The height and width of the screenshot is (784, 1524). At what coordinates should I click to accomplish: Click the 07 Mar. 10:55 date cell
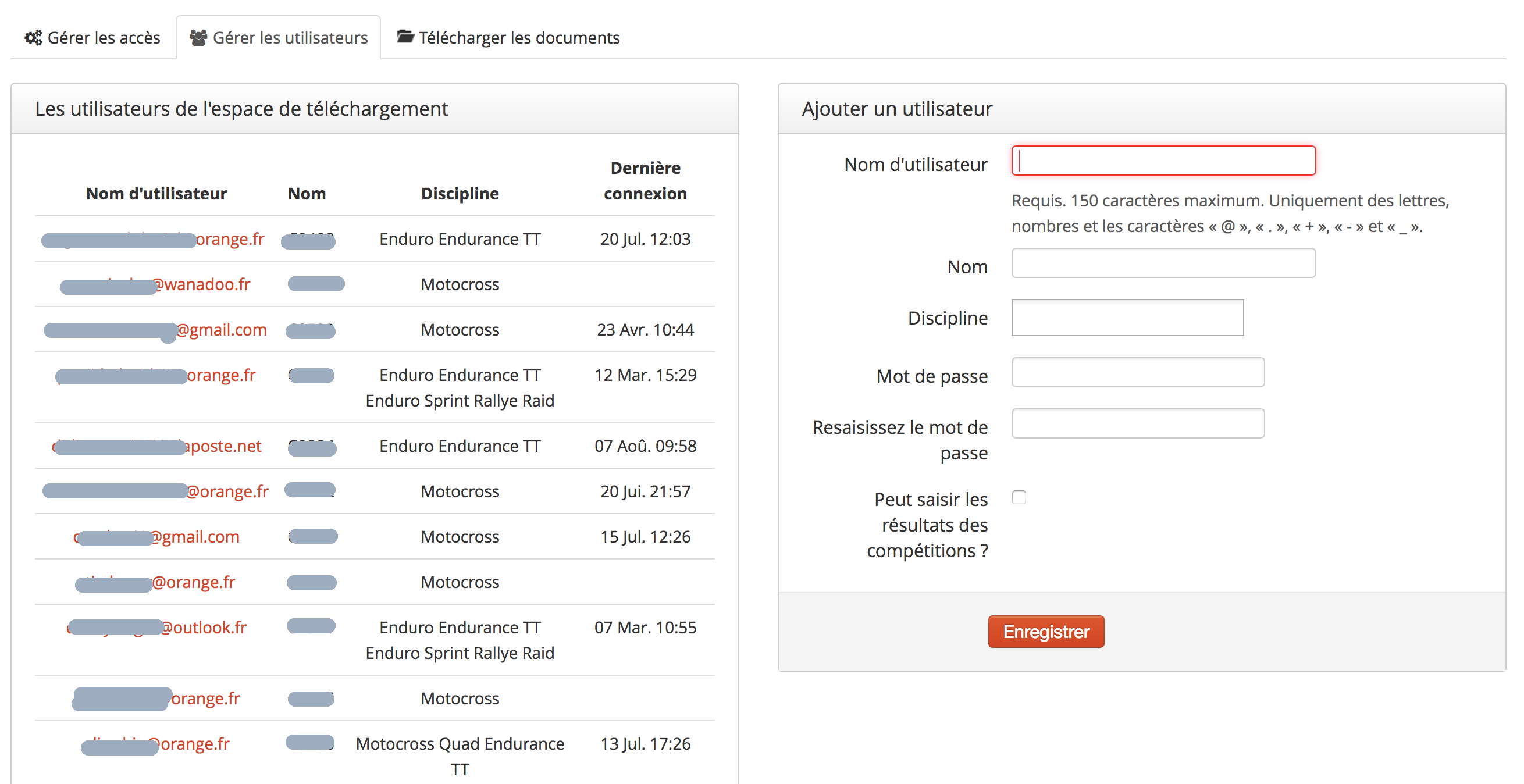(x=645, y=628)
